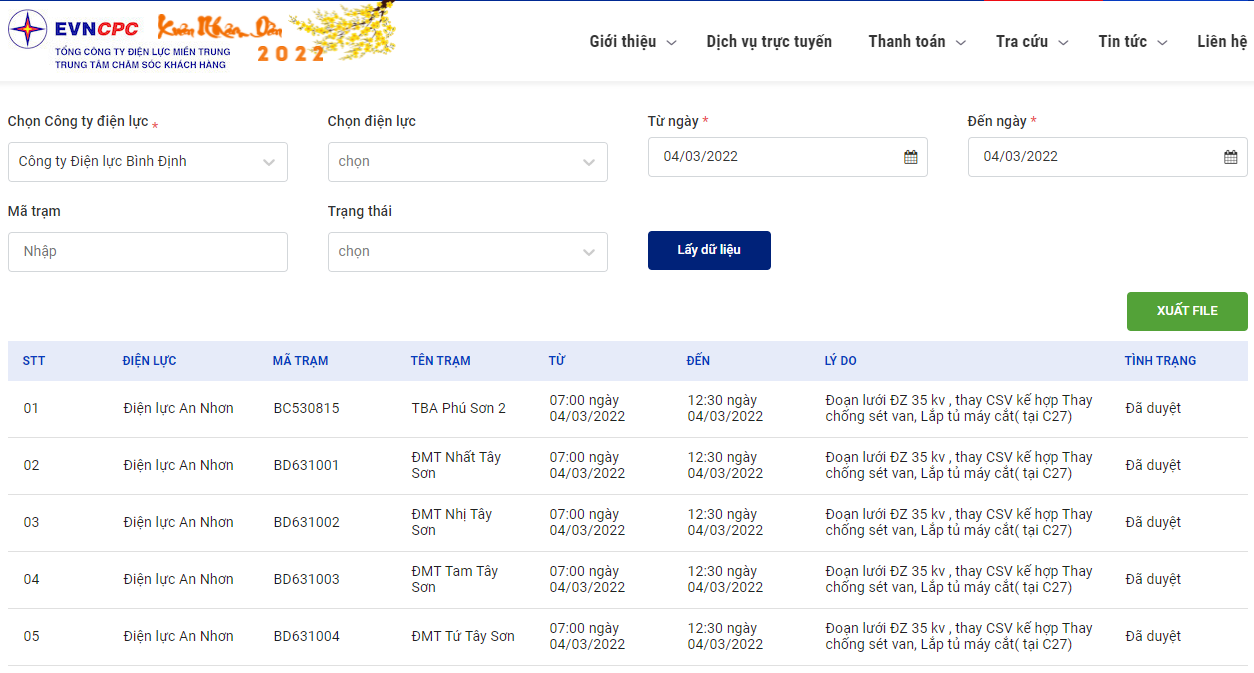The width and height of the screenshot is (1254, 673).
Task: Expand the Thanh toán menu
Action: click(x=917, y=42)
